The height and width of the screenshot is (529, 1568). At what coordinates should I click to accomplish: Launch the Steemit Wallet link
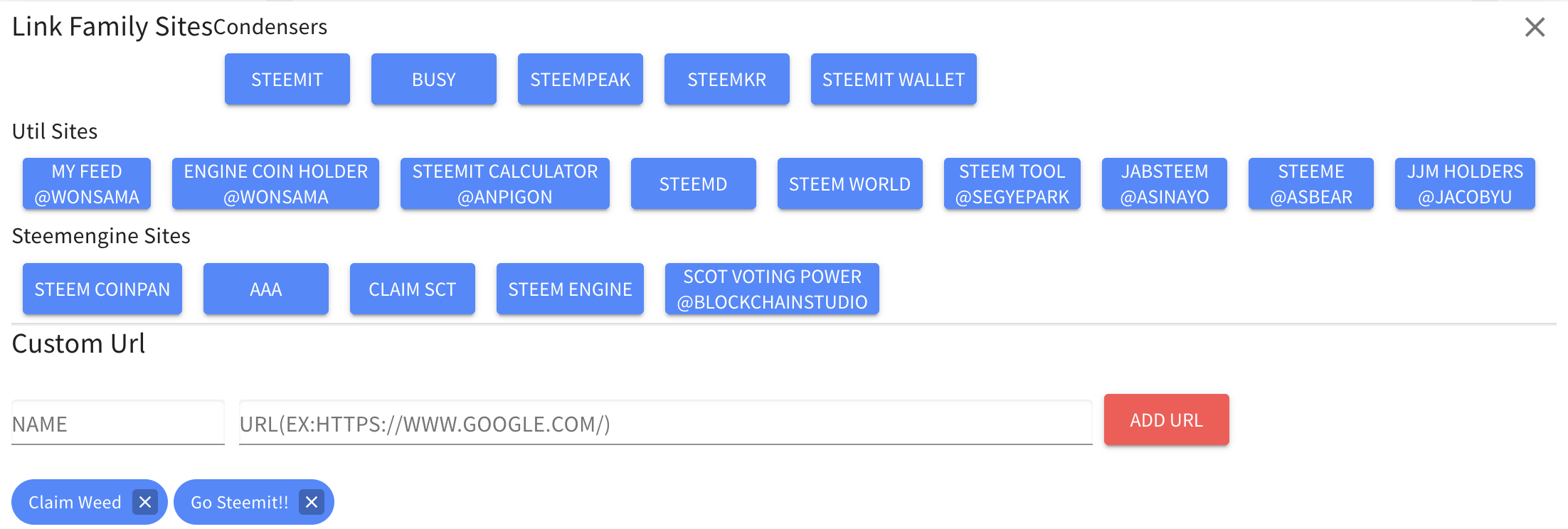coord(893,80)
